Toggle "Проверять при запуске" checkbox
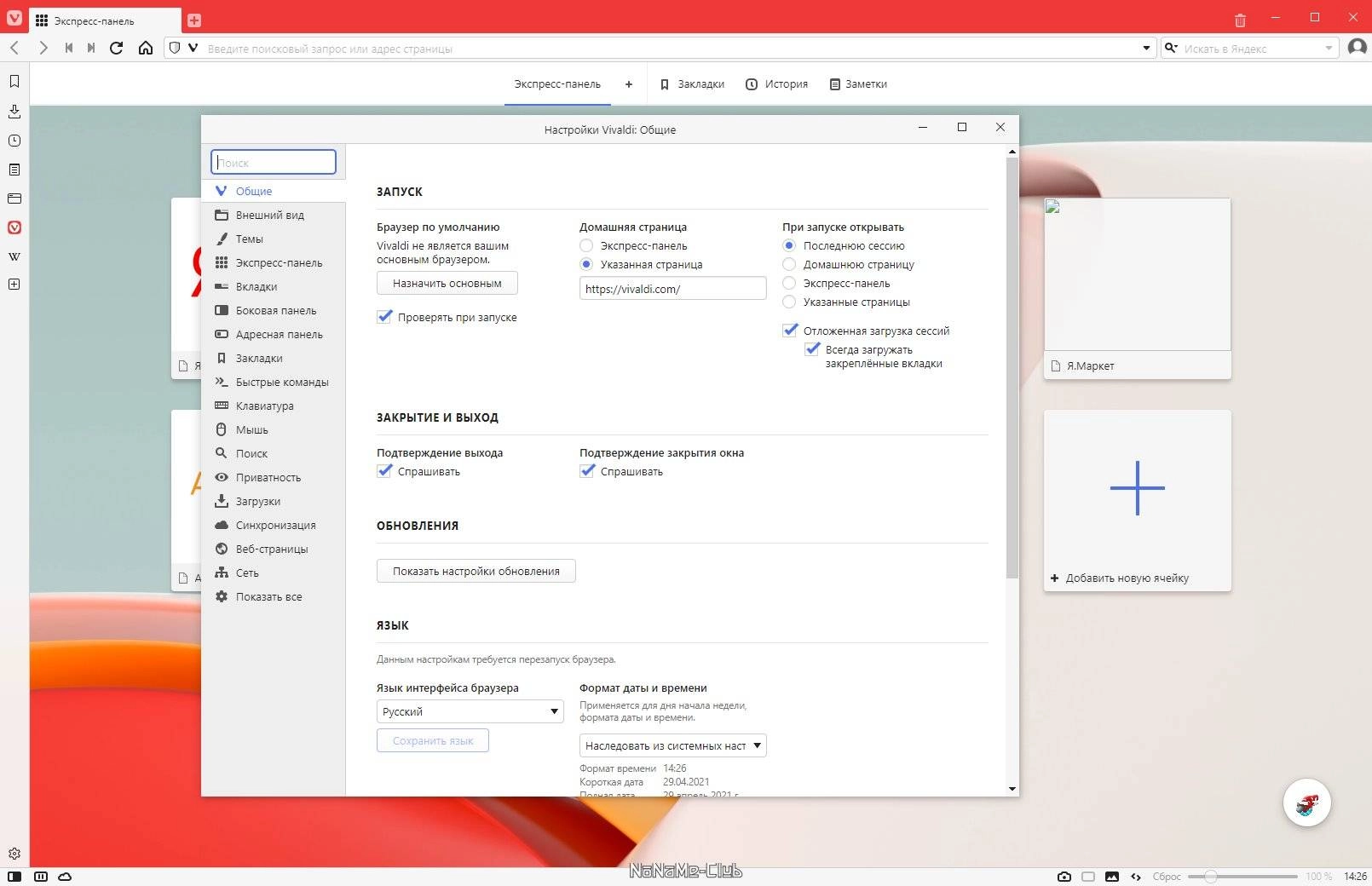The height and width of the screenshot is (886, 1372). pyautogui.click(x=384, y=317)
